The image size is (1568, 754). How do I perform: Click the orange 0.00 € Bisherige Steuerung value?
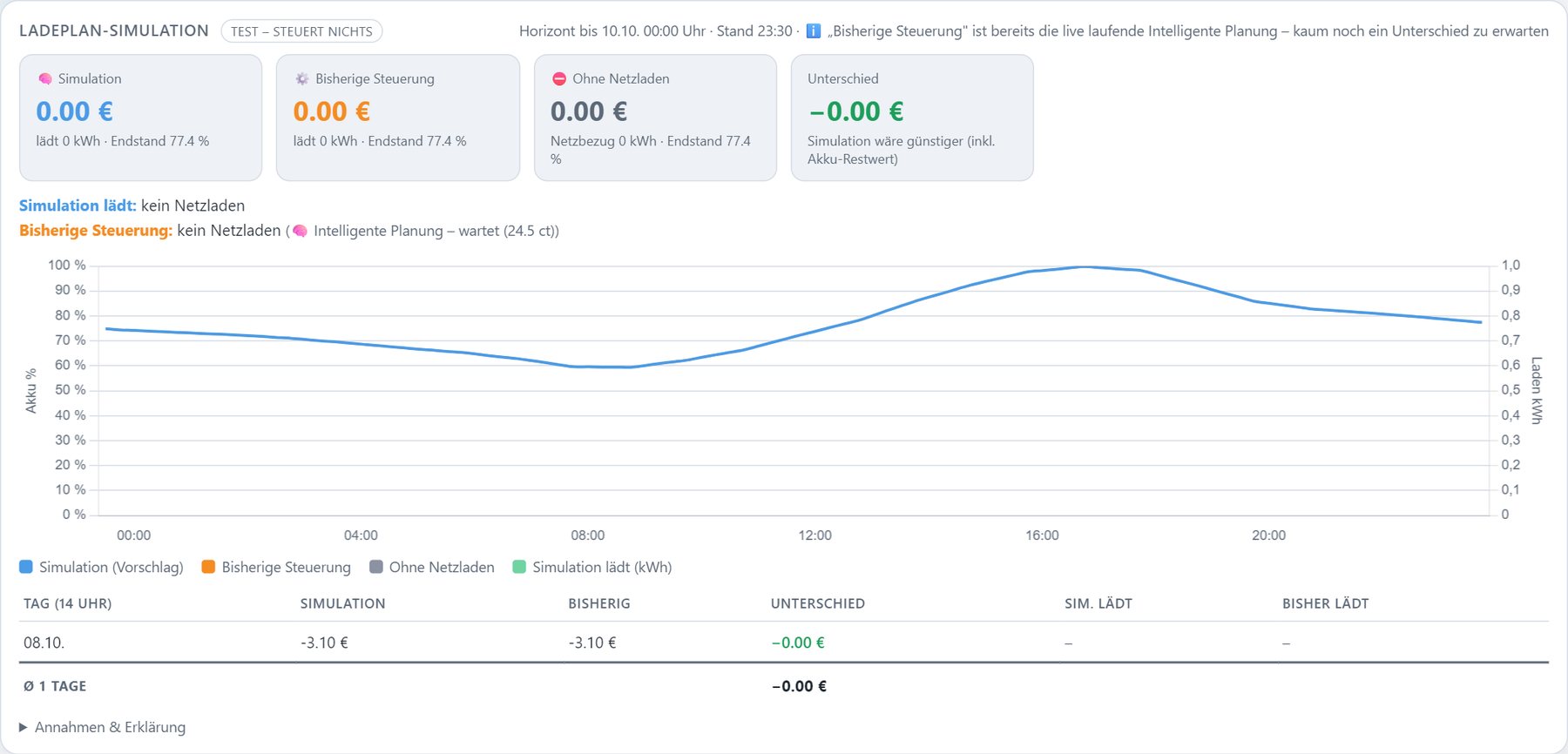(332, 111)
